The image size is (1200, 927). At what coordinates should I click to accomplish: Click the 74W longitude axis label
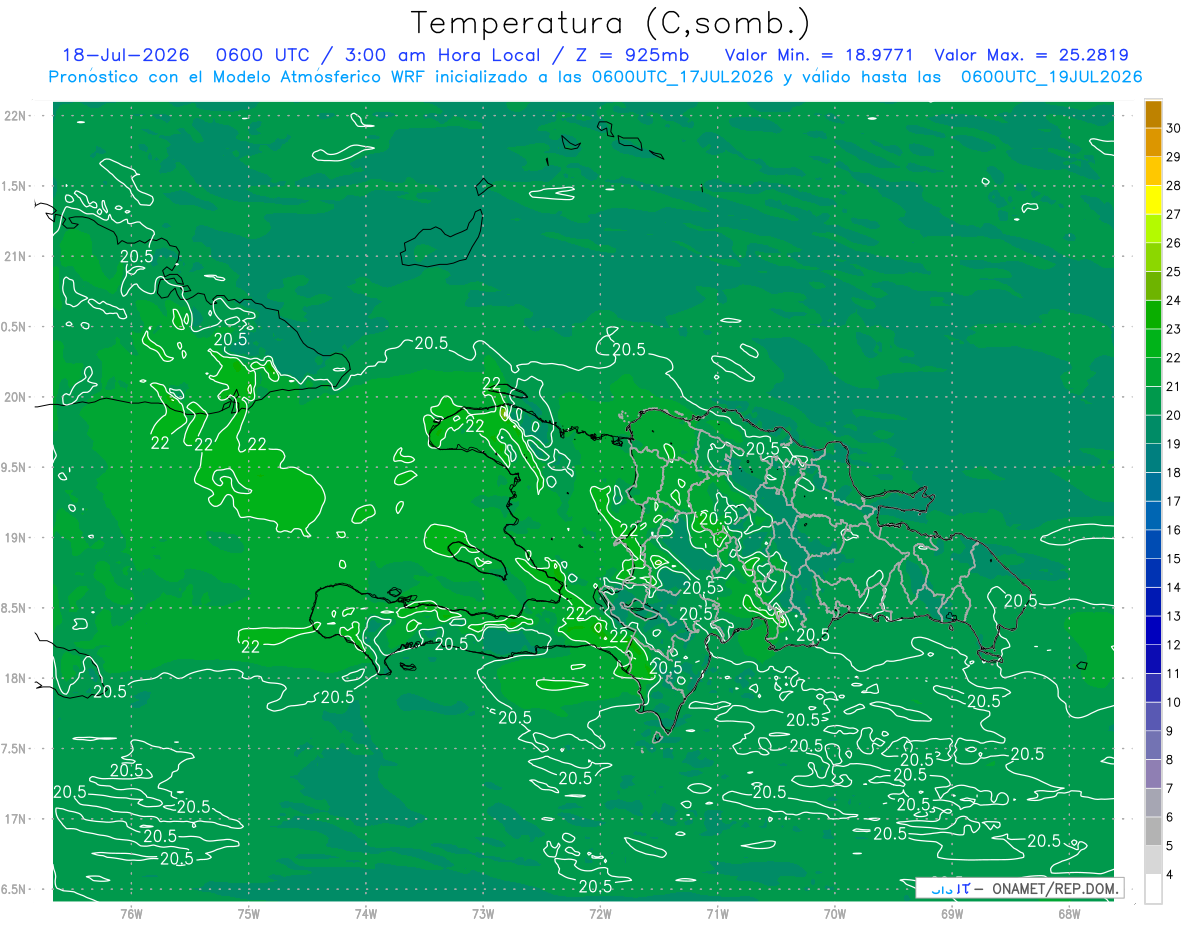click(x=366, y=914)
